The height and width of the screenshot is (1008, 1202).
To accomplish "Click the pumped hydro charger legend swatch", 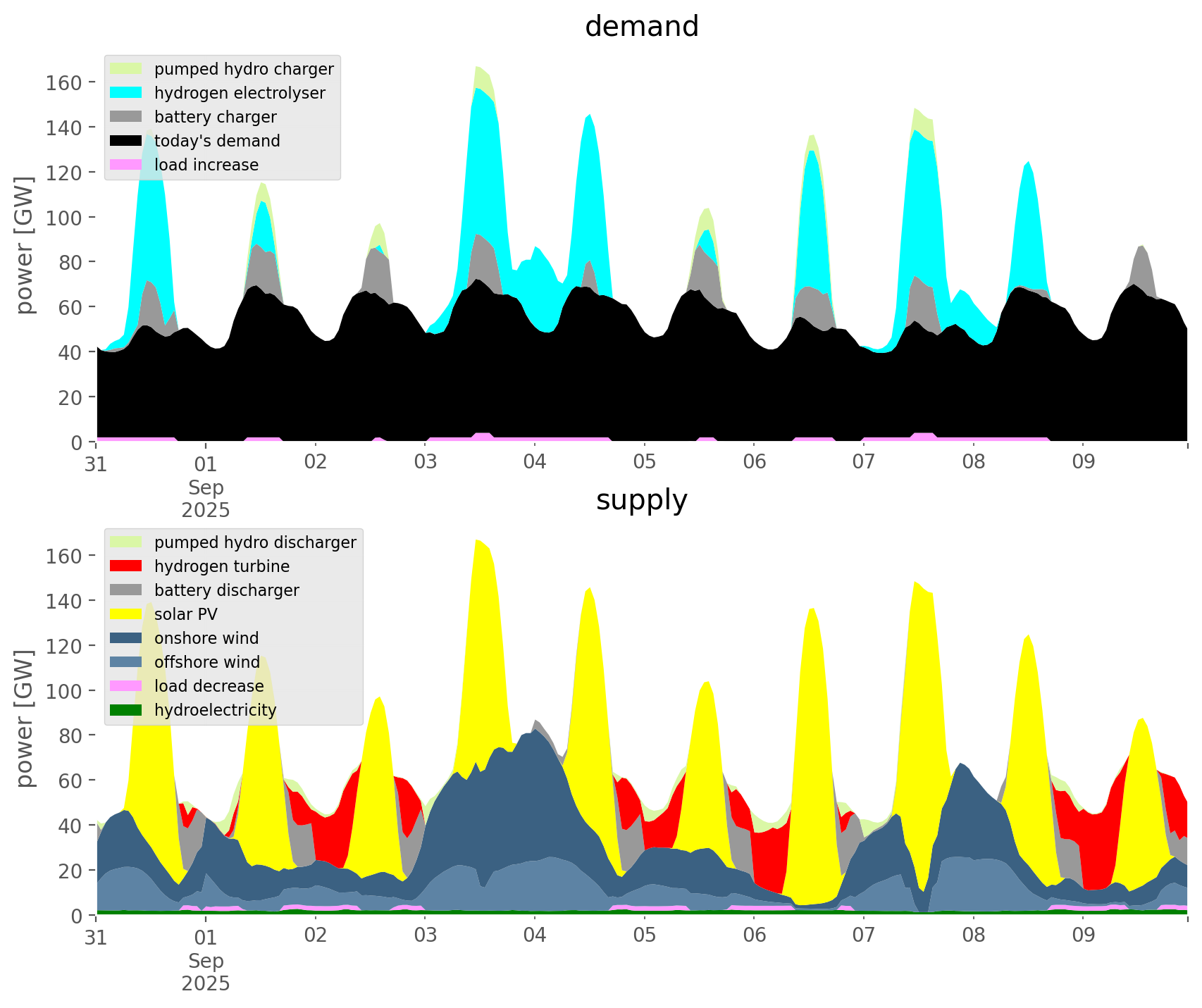I will [127, 69].
